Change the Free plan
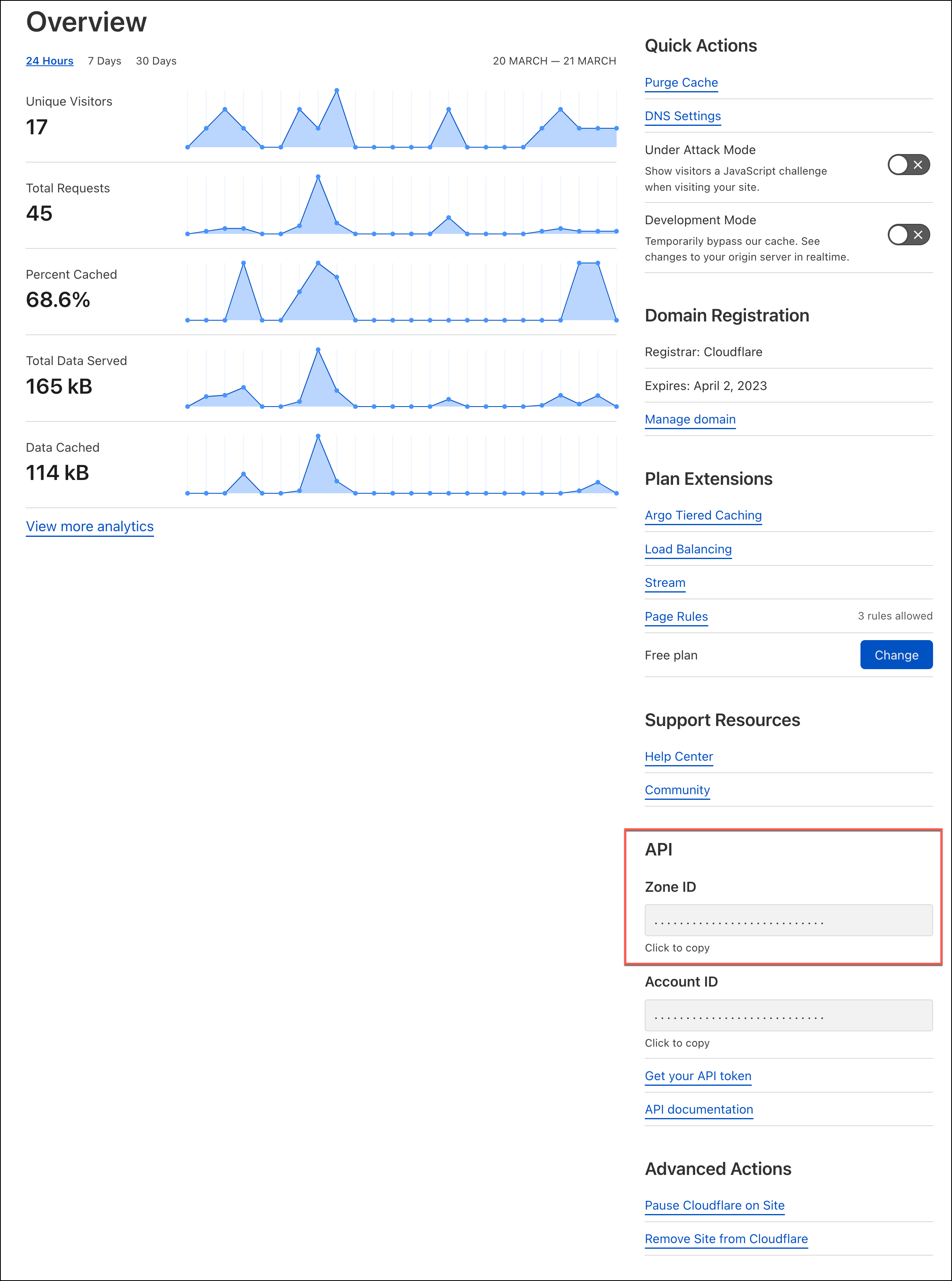 coord(896,655)
